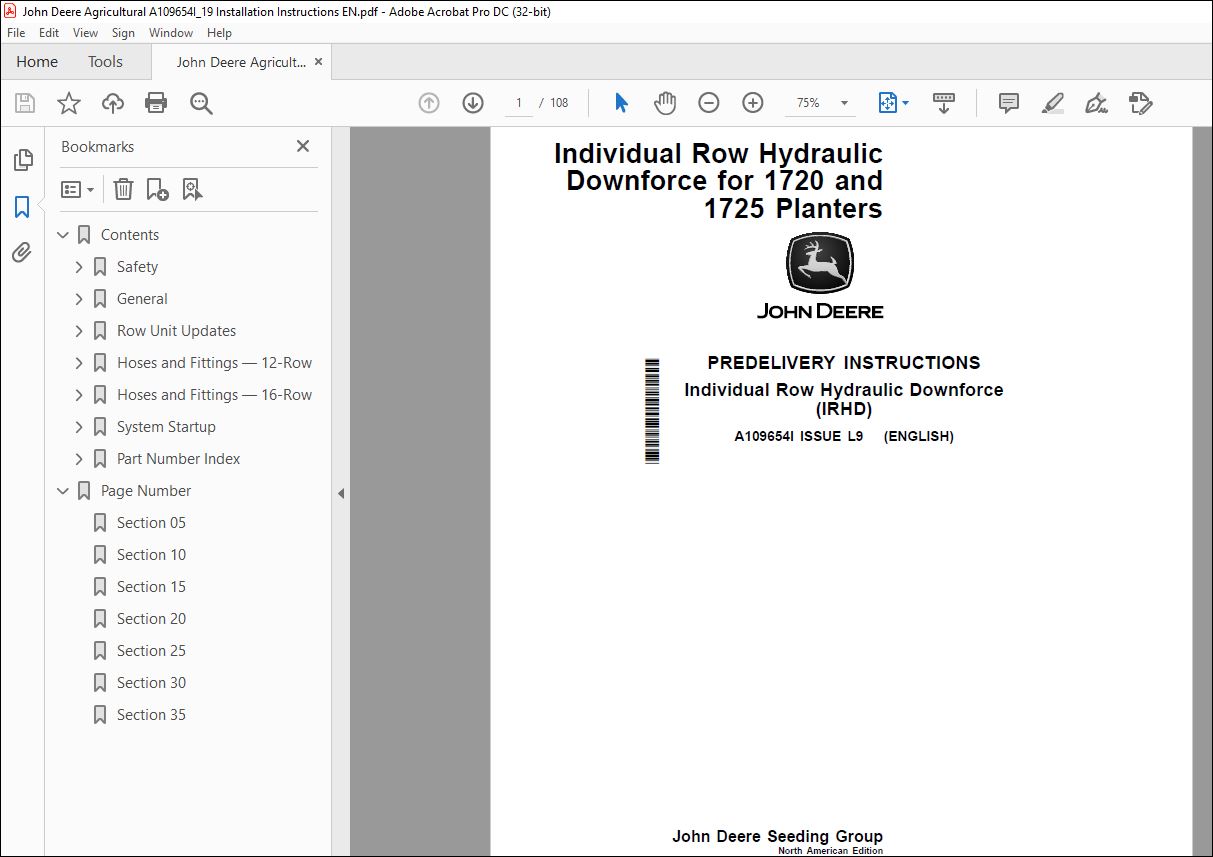
Task: Close the John Deere document tab
Action: click(x=319, y=62)
